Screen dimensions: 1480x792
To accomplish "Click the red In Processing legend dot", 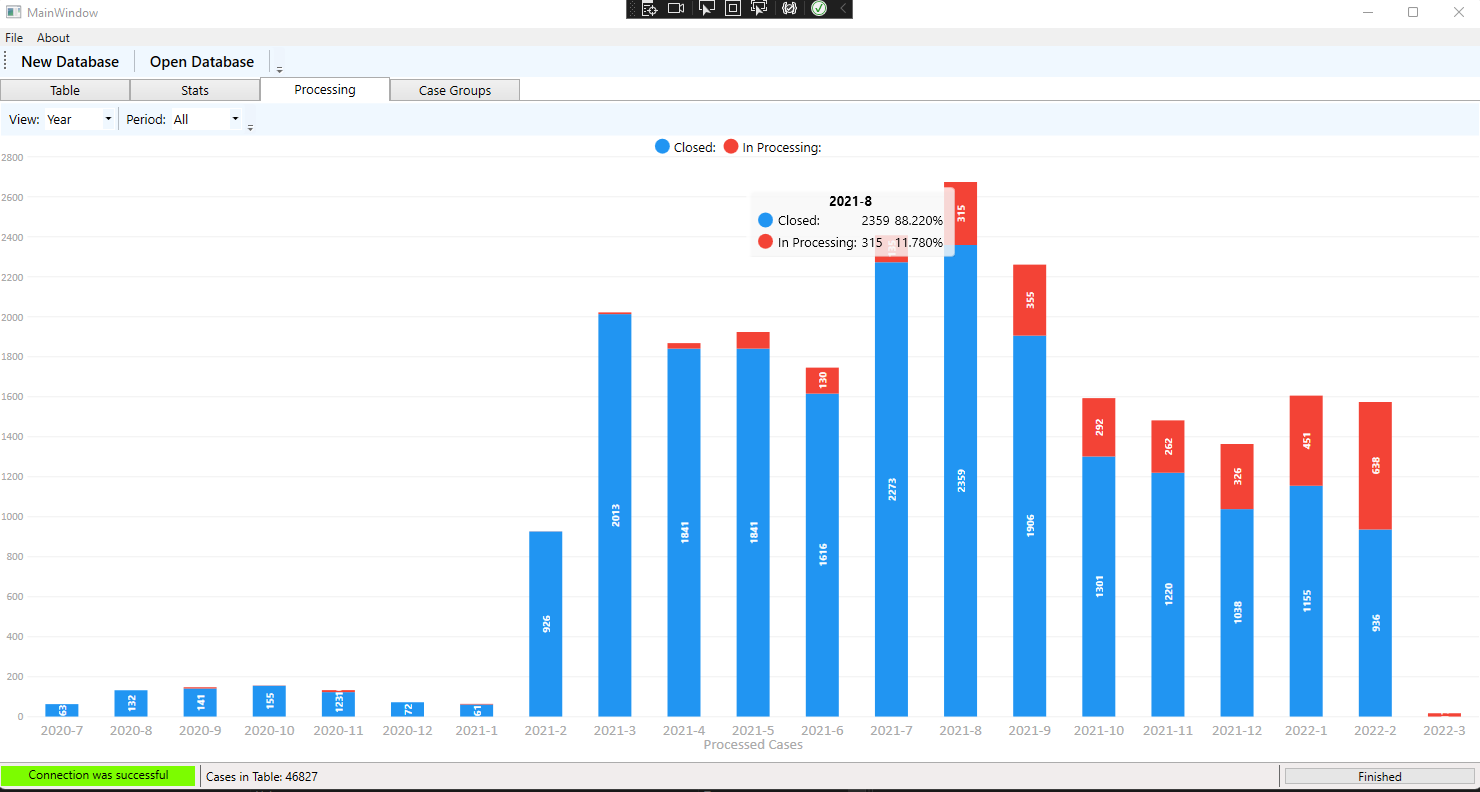I will click(x=731, y=147).
